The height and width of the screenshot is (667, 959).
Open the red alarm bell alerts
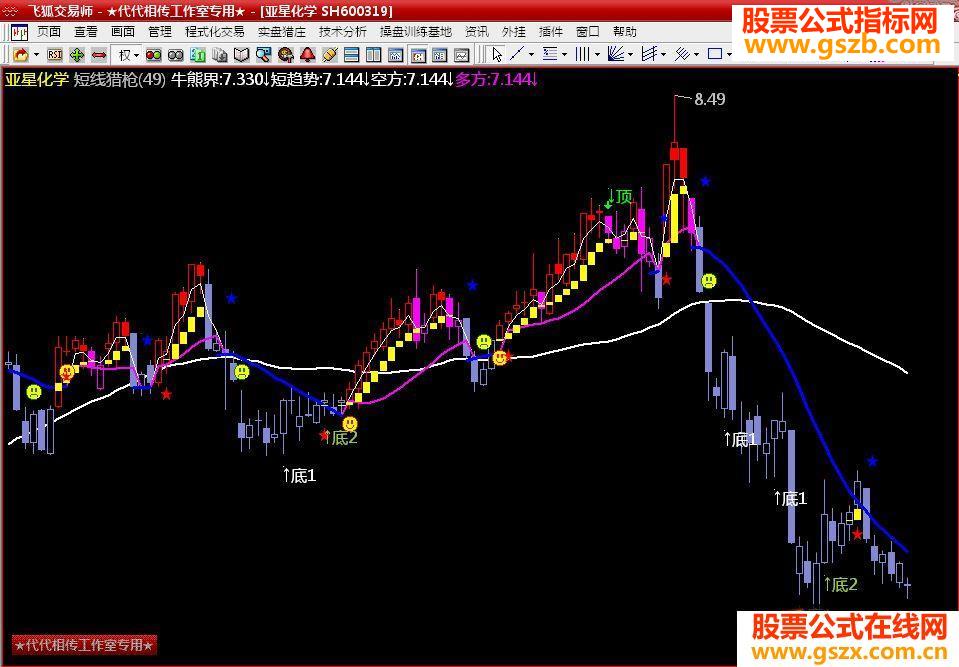coord(308,55)
